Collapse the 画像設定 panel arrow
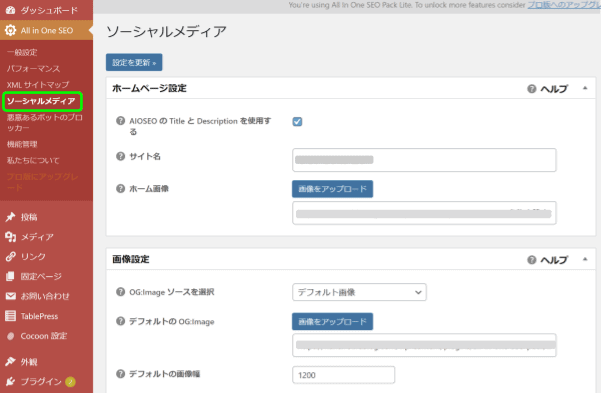 click(x=585, y=259)
